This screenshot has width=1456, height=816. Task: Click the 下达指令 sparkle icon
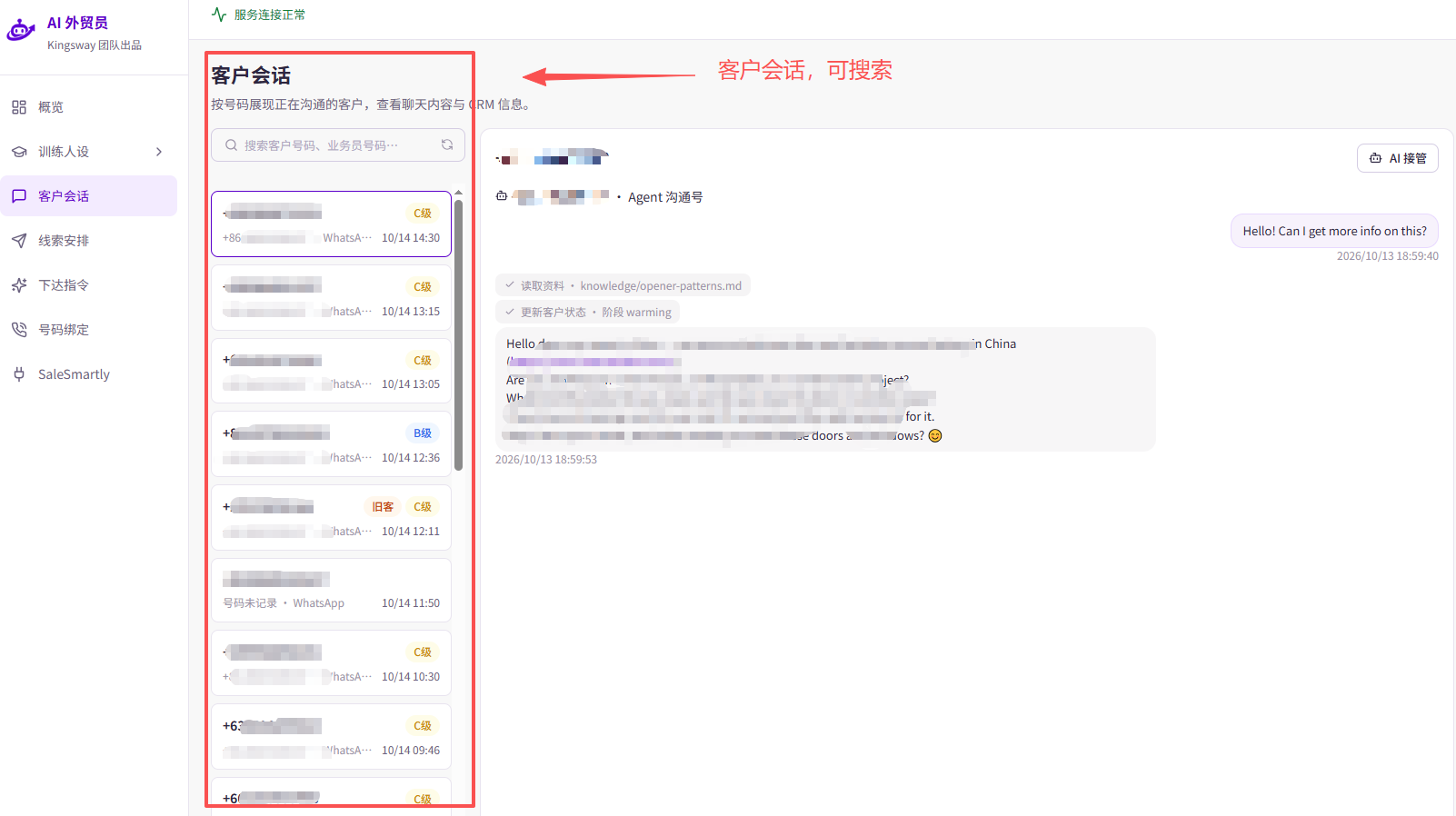(x=19, y=285)
